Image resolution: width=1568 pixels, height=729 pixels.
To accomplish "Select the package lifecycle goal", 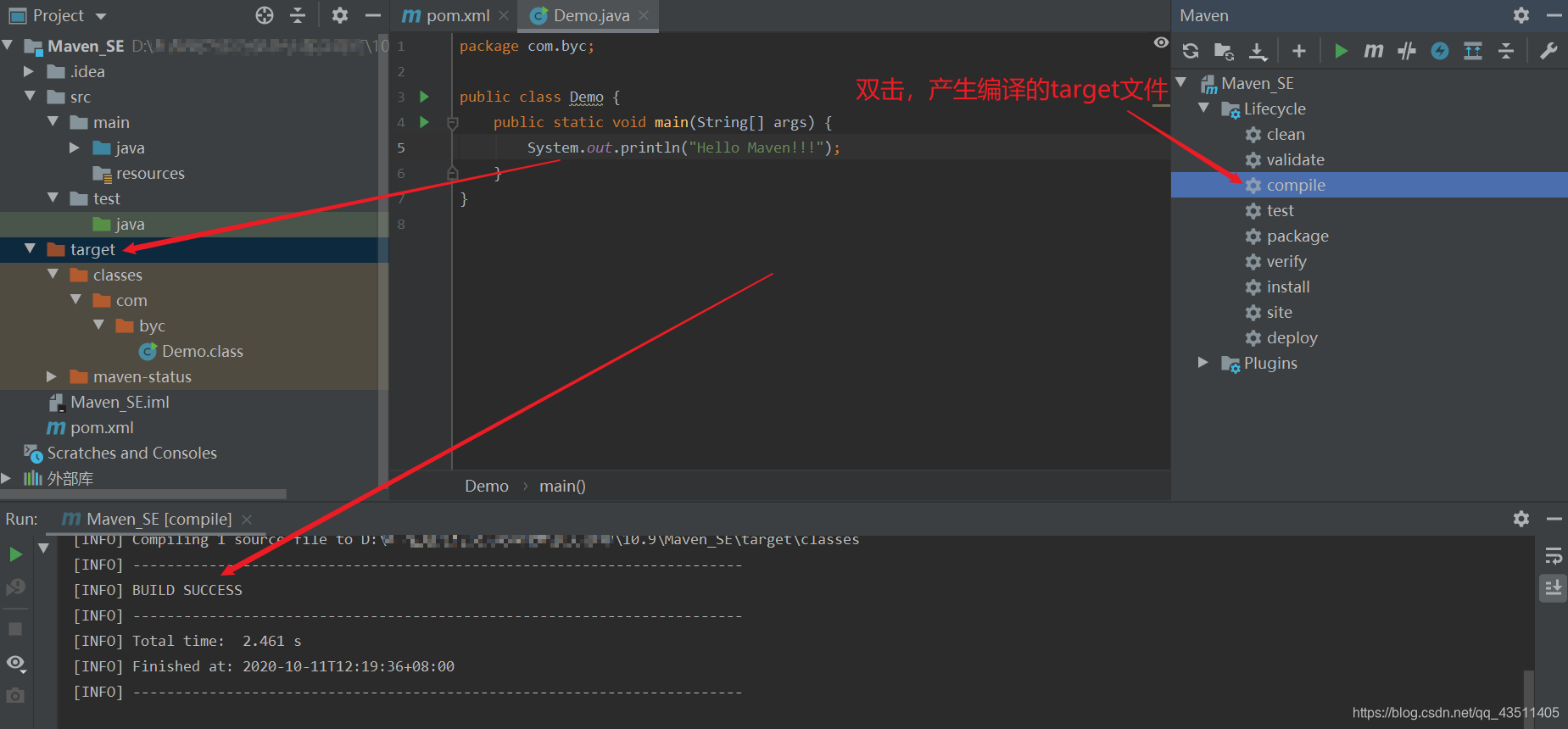I will click(1287, 236).
